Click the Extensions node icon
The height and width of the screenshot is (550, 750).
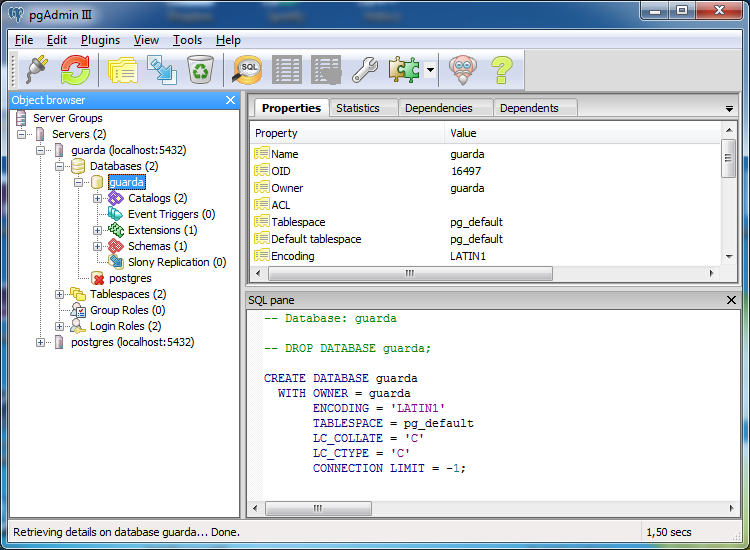pyautogui.click(x=115, y=230)
